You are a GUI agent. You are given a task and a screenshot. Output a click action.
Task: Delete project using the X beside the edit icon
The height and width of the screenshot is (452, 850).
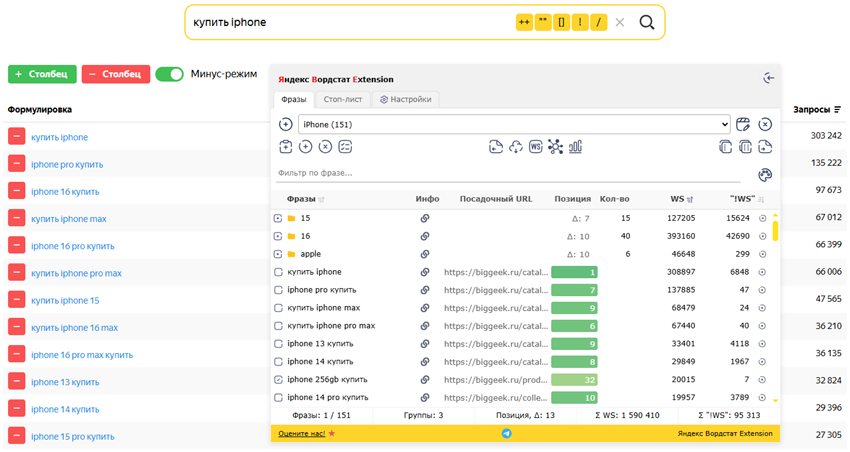coord(764,124)
